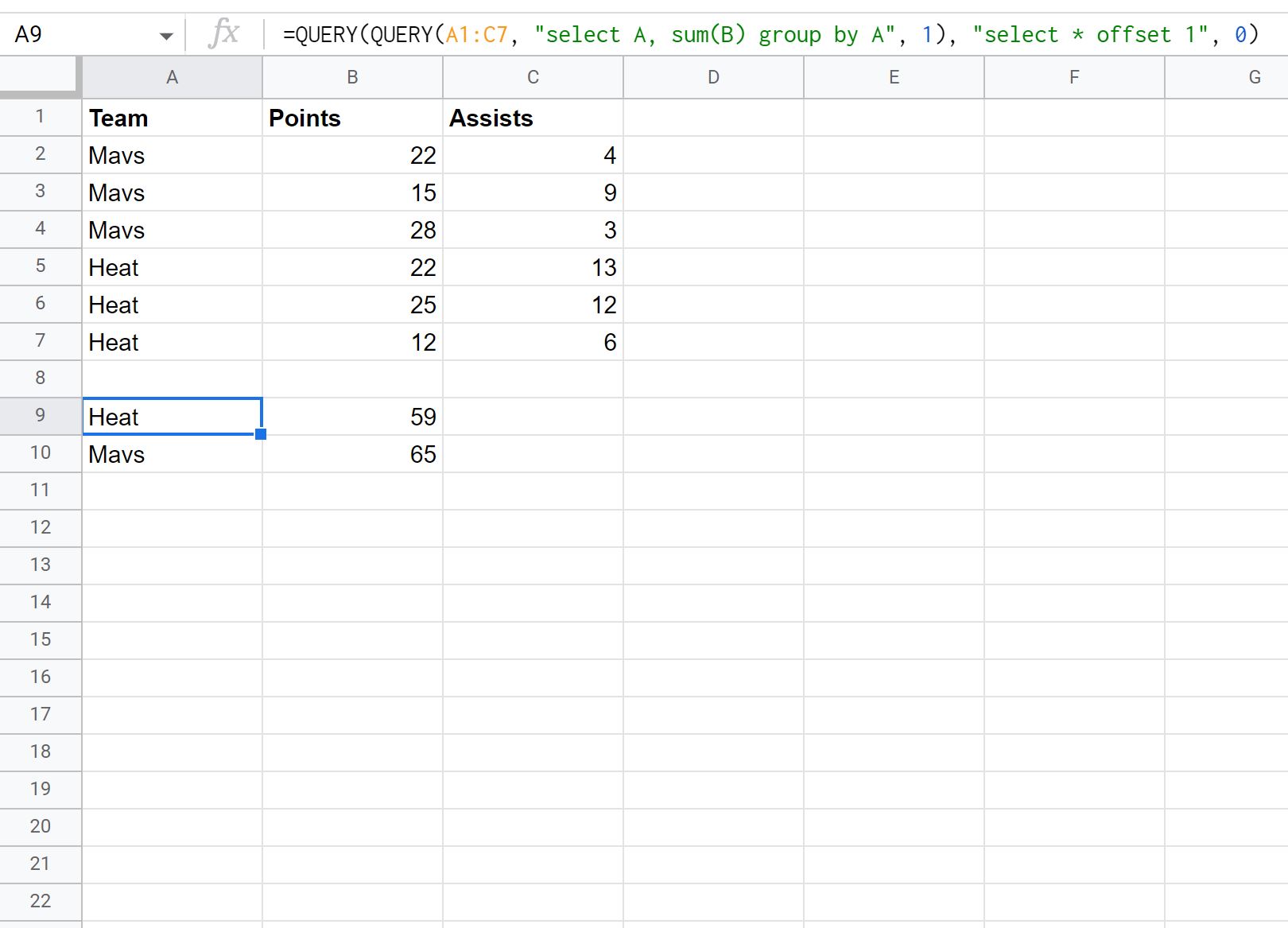Select the cell showing 59
Viewport: 1288px width, 928px height.
point(352,417)
